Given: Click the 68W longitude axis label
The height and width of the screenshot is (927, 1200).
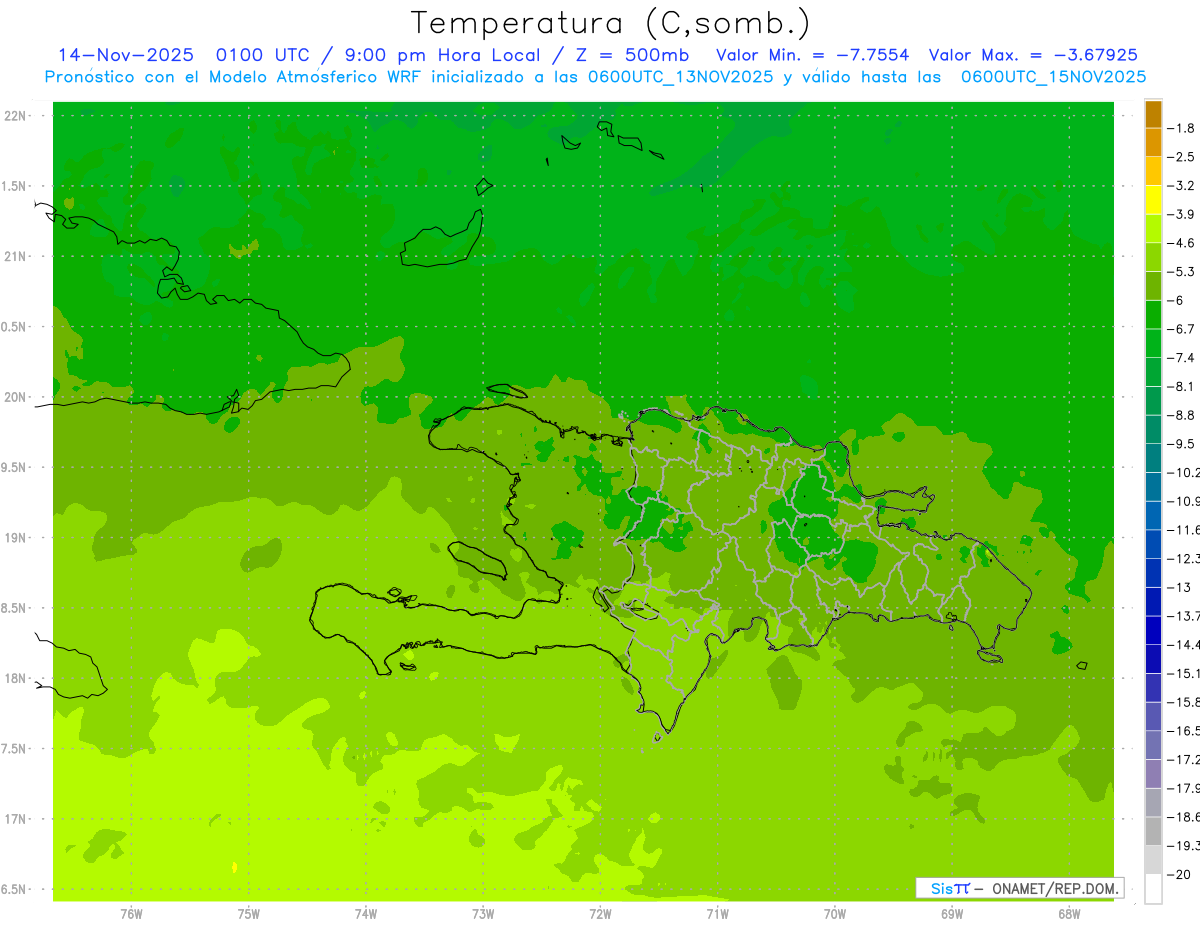Looking at the screenshot, I should [x=1069, y=913].
